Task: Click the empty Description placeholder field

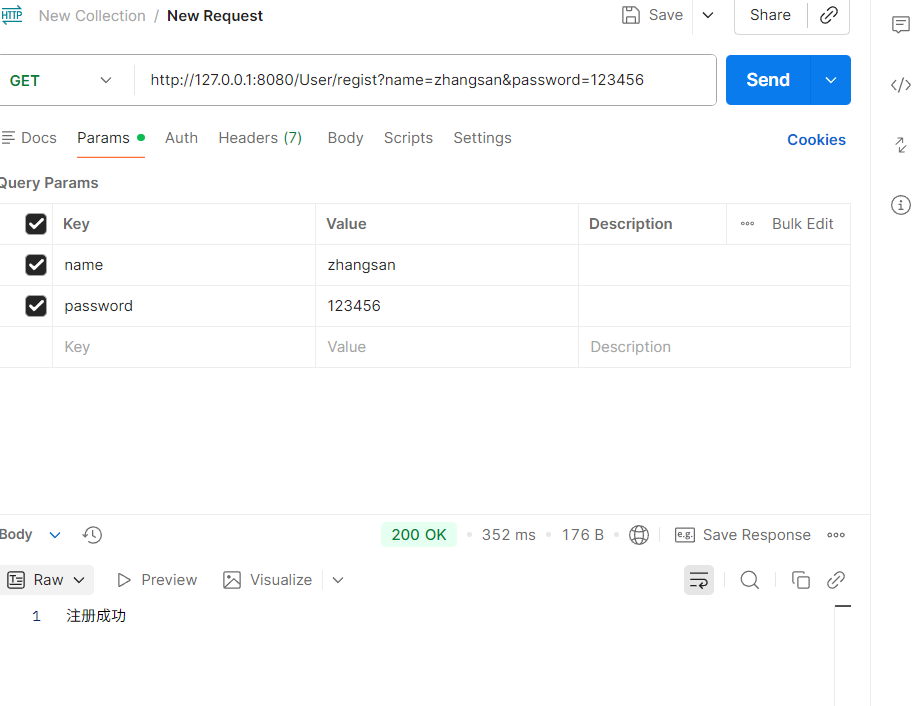Action: (x=714, y=347)
